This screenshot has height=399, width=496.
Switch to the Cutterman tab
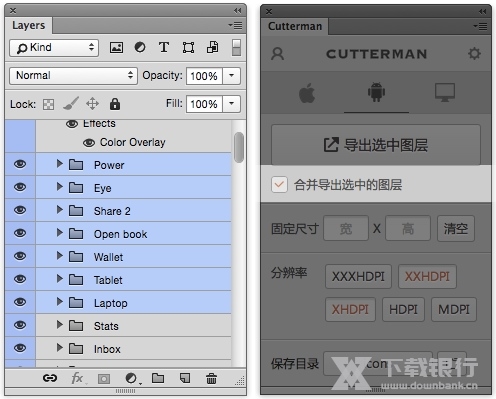[295, 26]
